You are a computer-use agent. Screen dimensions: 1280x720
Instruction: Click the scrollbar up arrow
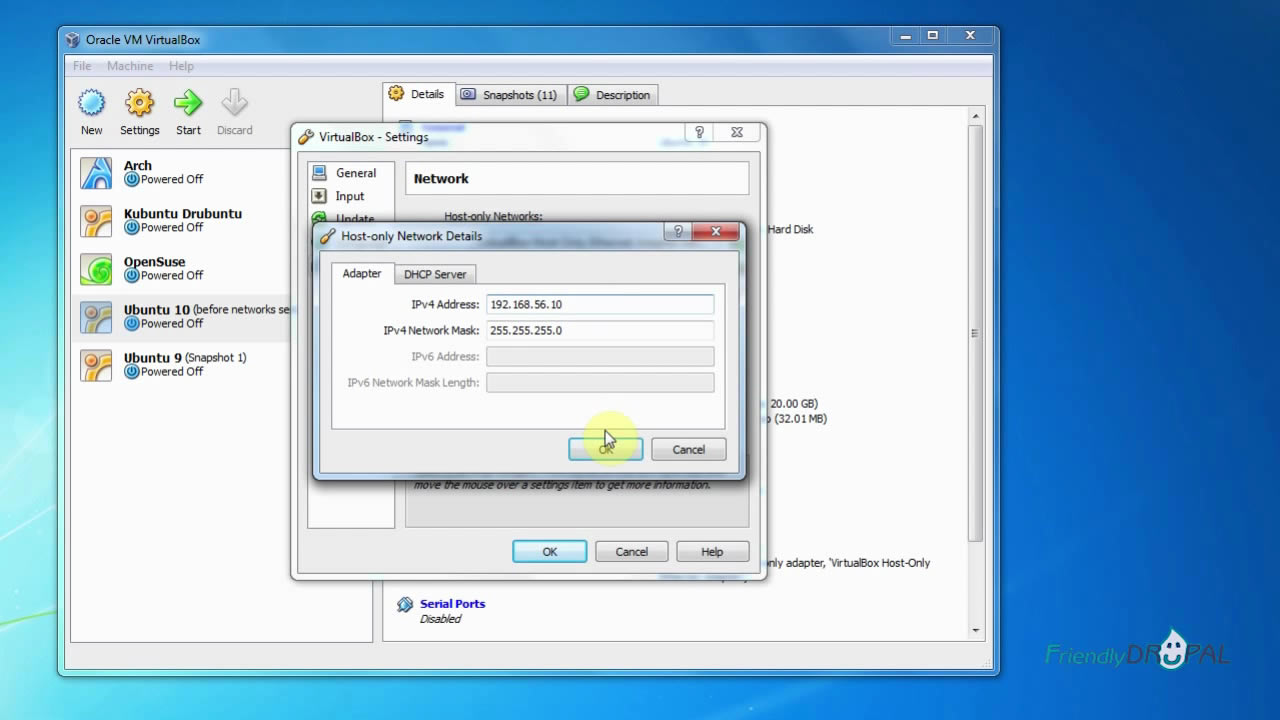(x=976, y=116)
